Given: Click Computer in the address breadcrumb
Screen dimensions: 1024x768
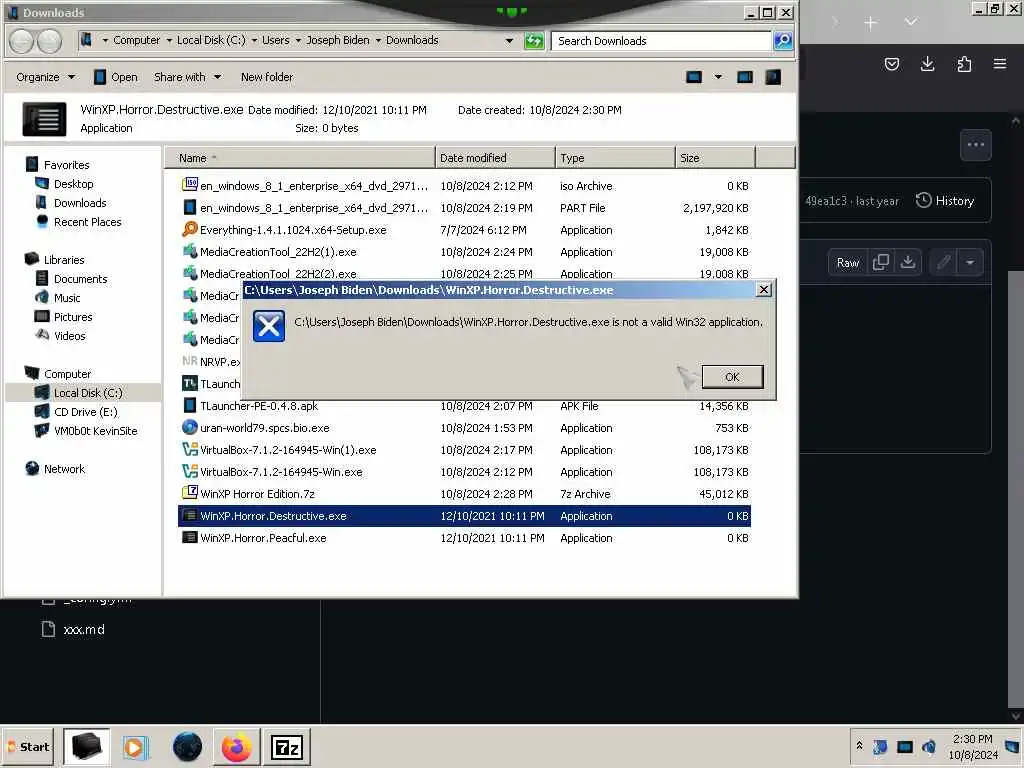Looking at the screenshot, I should point(136,40).
